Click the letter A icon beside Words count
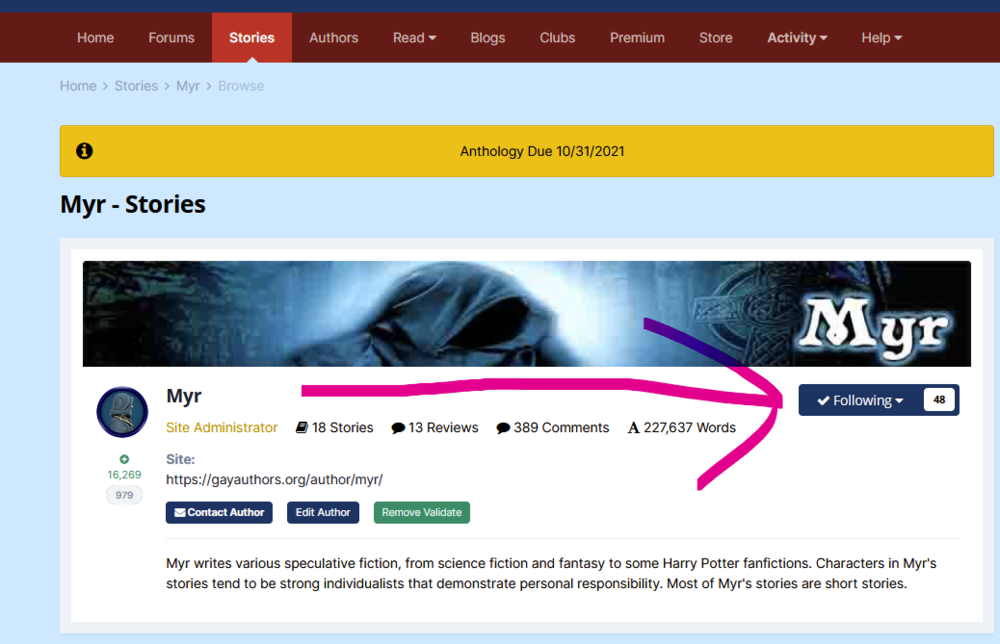The width and height of the screenshot is (1000, 644). 633,428
